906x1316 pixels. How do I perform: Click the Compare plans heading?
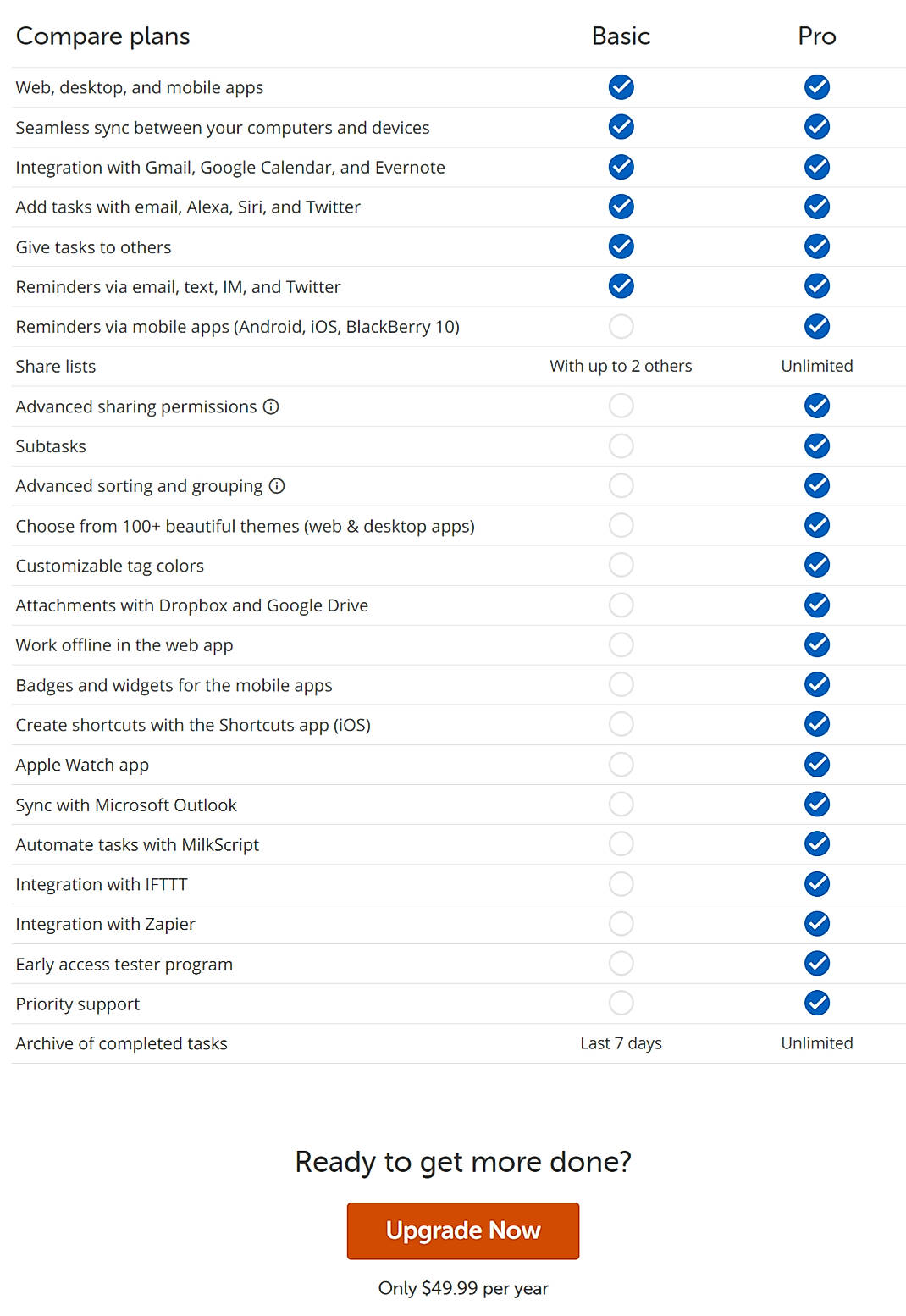[102, 36]
